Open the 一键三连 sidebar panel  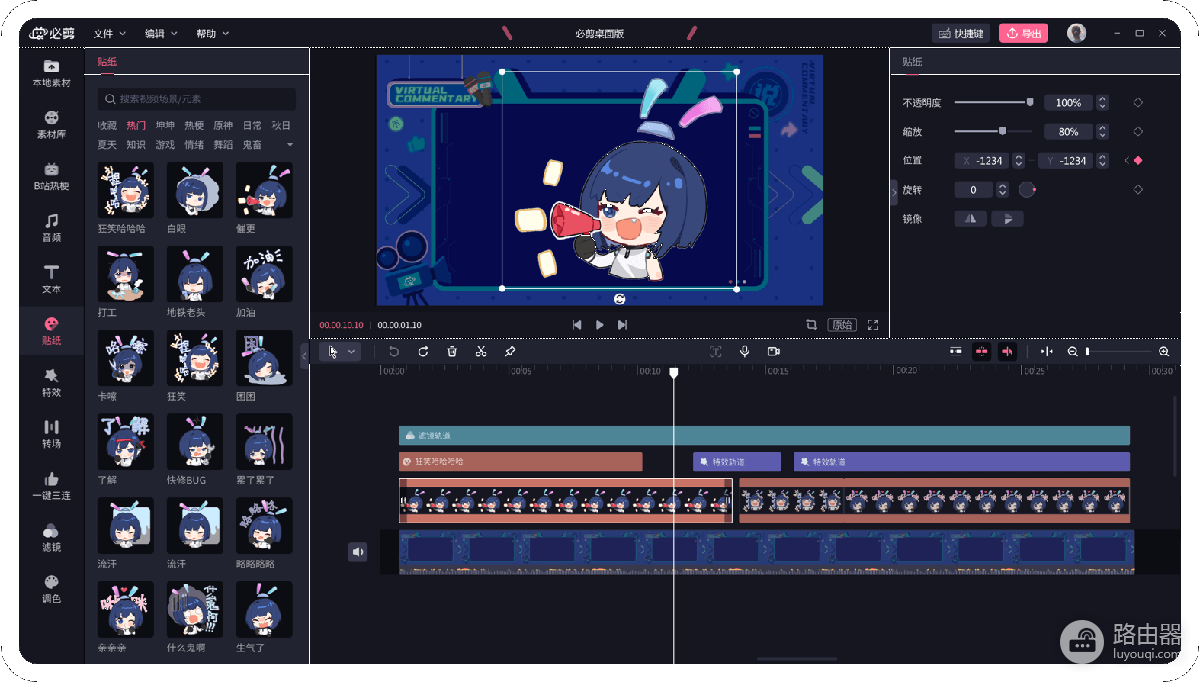click(51, 486)
